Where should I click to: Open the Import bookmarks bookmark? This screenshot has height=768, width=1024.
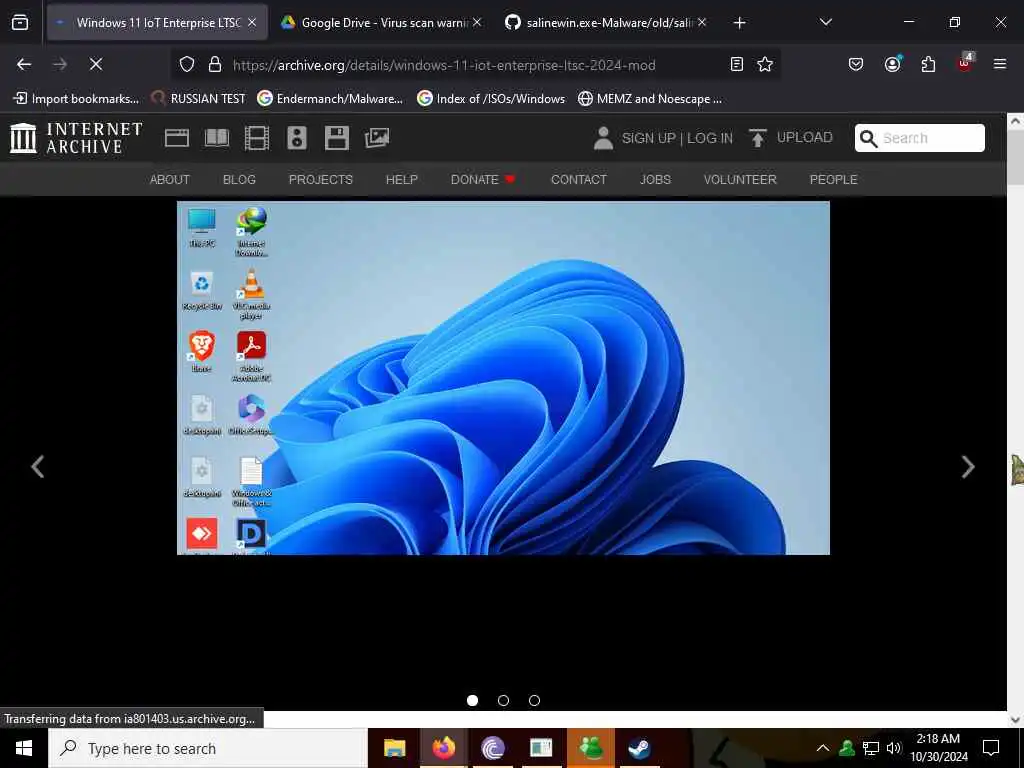click(76, 99)
